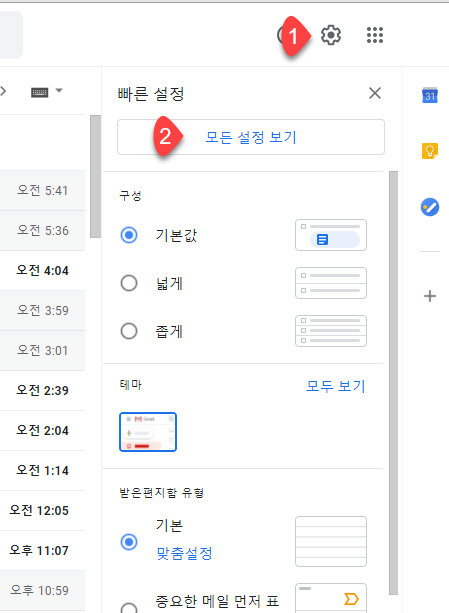The width and height of the screenshot is (449, 613).
Task: Open the email received 오전 1:14
Action: (x=42, y=470)
